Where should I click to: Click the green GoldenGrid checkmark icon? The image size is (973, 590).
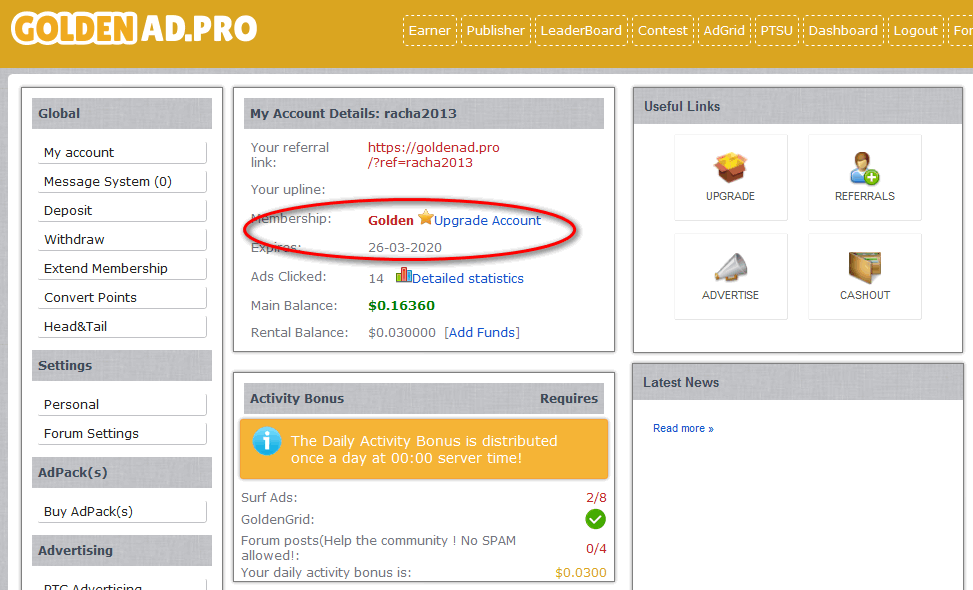pos(595,519)
